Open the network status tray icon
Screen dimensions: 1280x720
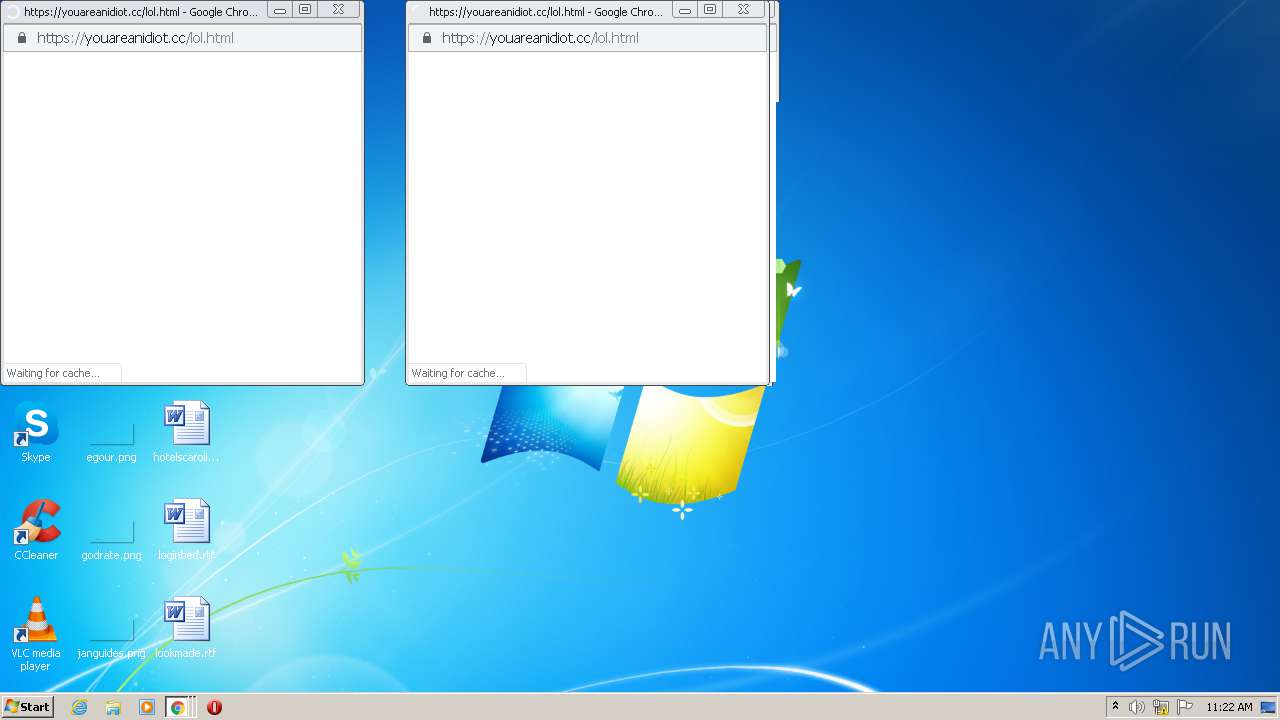tap(1161, 707)
